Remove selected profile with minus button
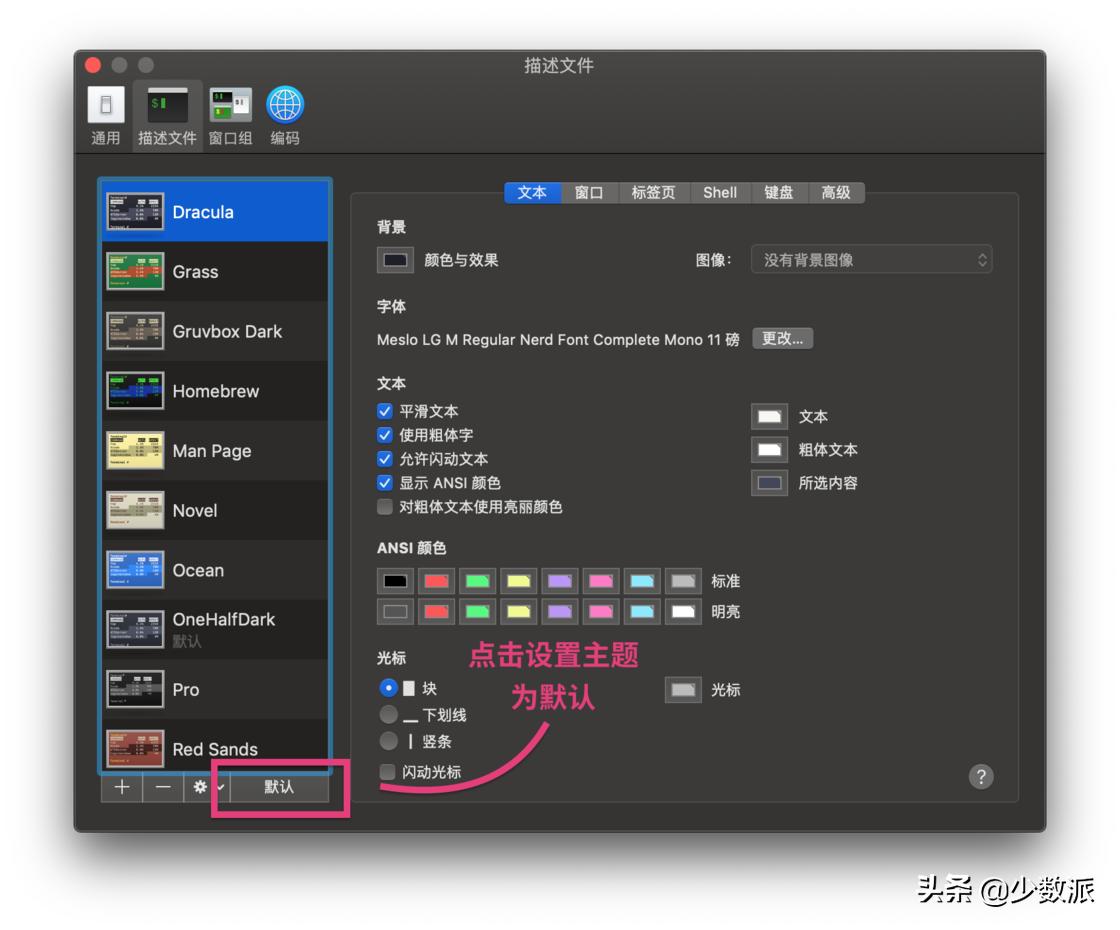The image size is (1120, 930). [x=163, y=786]
